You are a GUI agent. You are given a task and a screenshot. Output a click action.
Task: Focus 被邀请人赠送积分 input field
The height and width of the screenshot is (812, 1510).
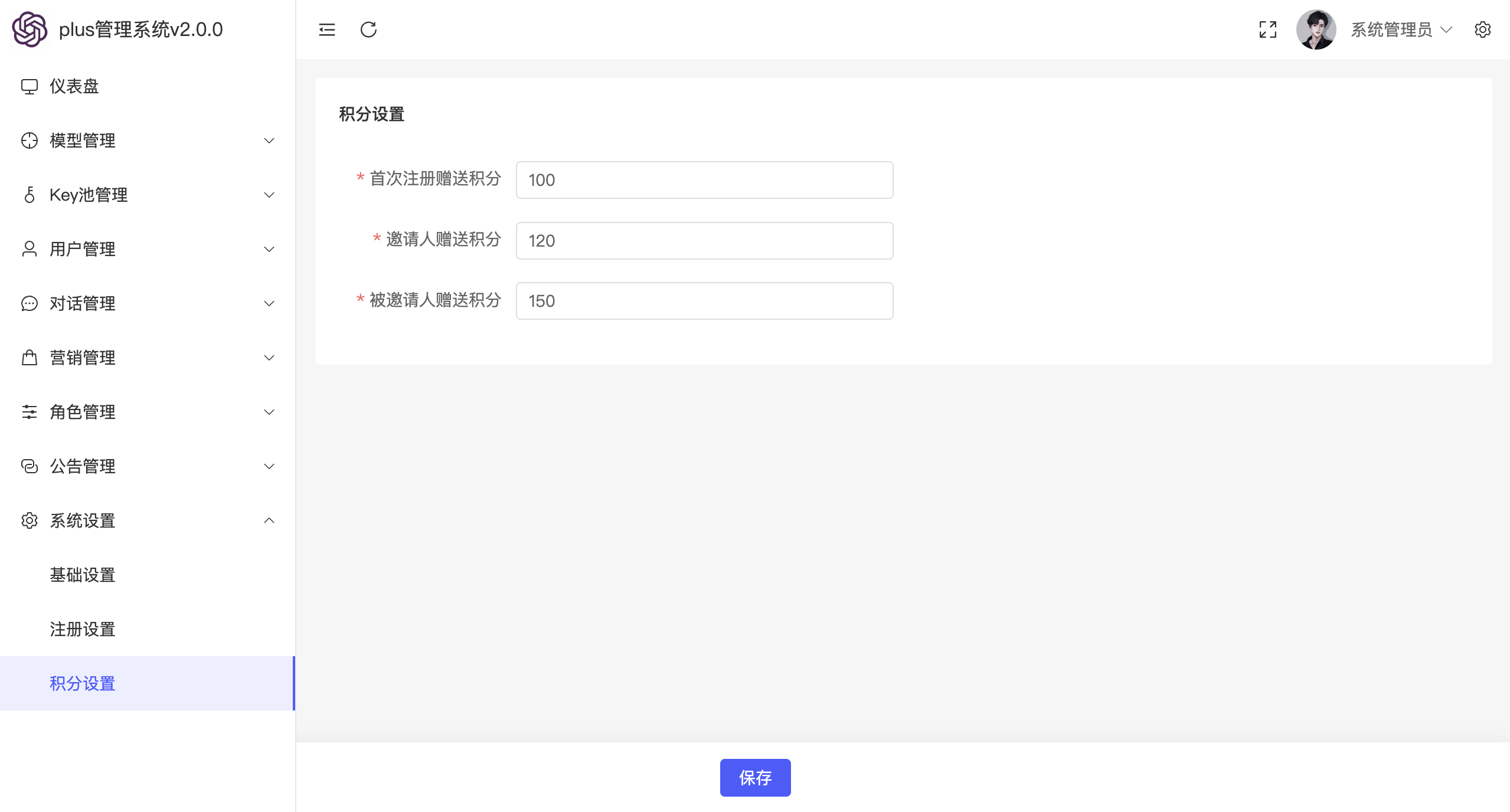[x=704, y=301]
